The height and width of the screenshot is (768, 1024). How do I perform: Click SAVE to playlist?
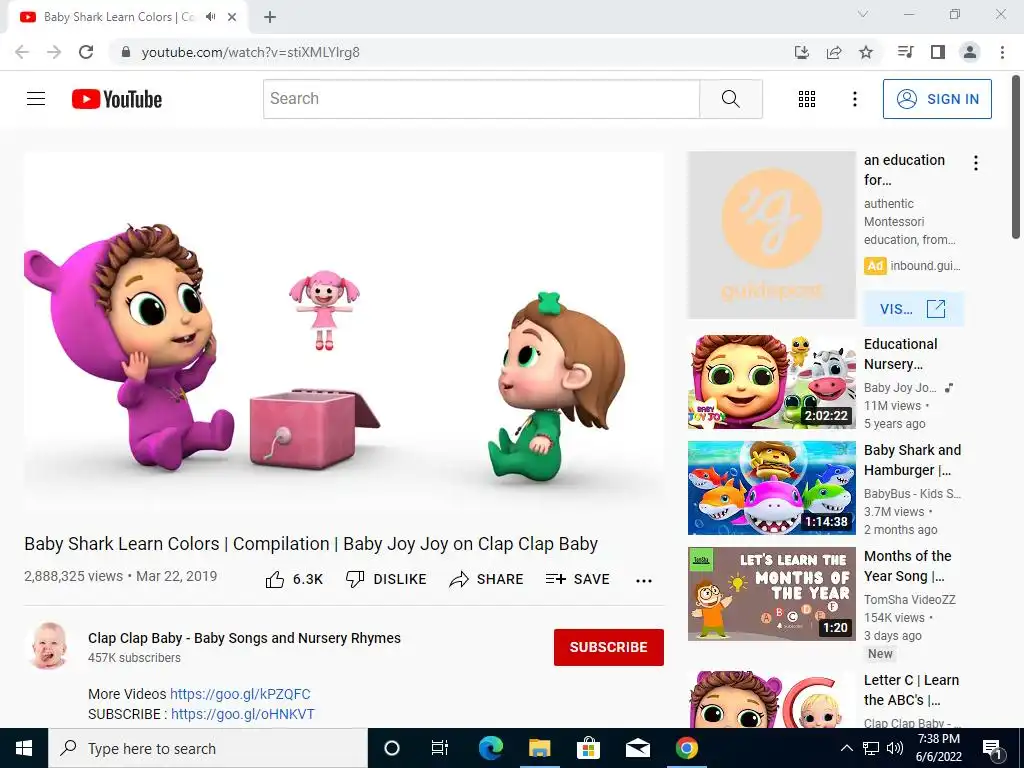577,579
